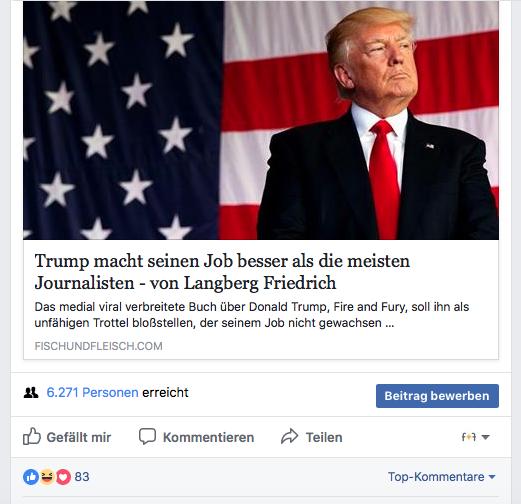Click the arrow next to Top-Kommentare
The width and height of the screenshot is (521, 504).
click(x=492, y=477)
